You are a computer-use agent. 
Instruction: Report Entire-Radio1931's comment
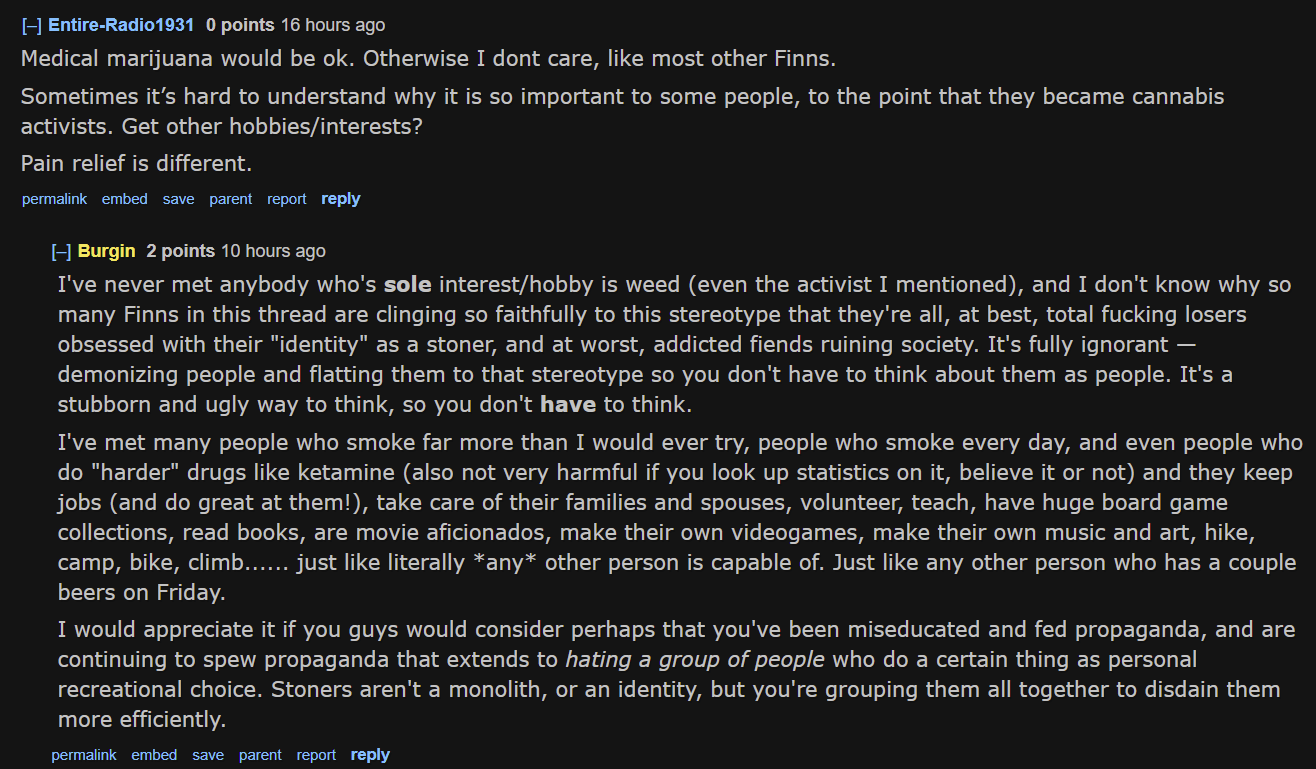[287, 199]
